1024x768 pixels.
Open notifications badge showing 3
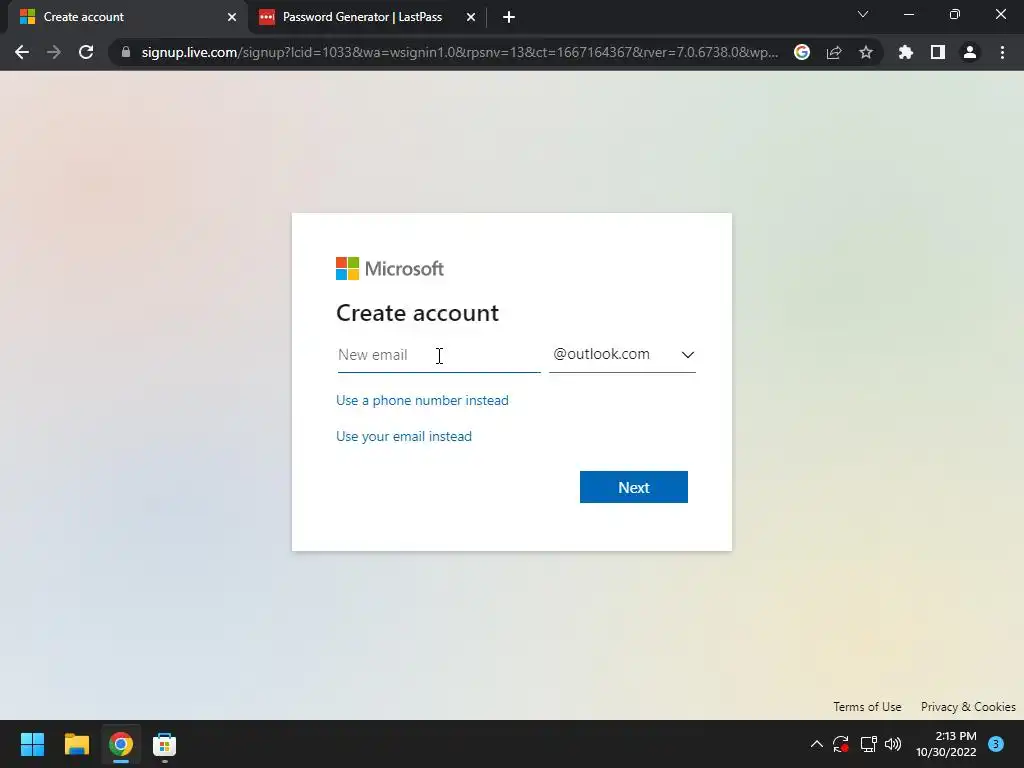pos(996,744)
